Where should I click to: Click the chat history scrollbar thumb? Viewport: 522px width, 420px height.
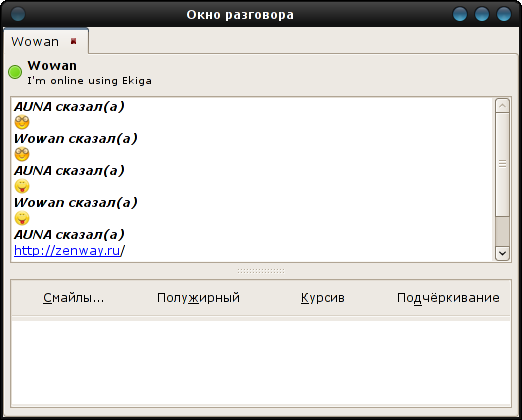pos(502,164)
